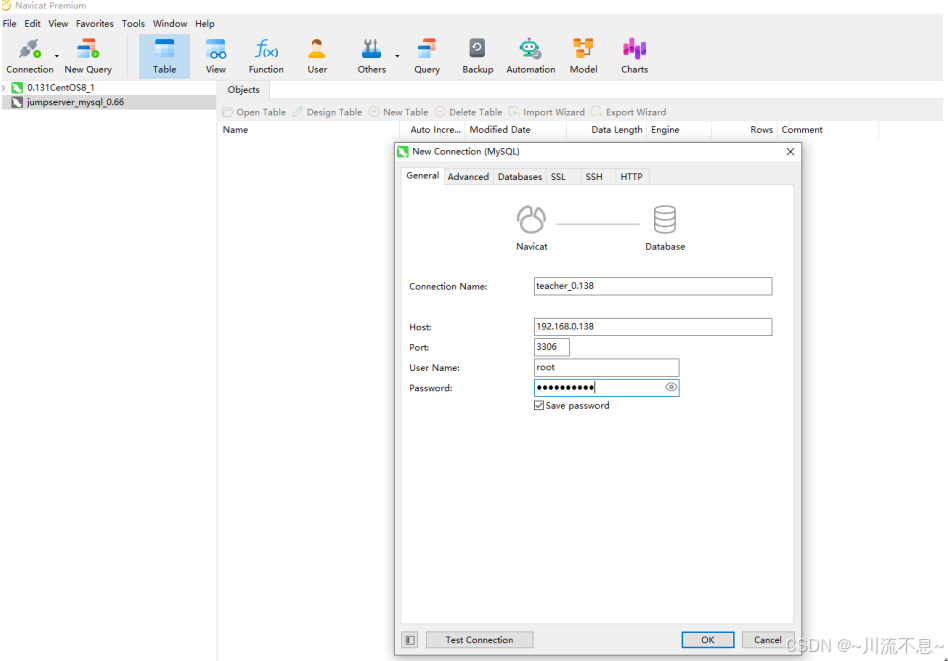Open the Automation toolbar icon
The height and width of the screenshot is (661, 948).
pos(530,56)
